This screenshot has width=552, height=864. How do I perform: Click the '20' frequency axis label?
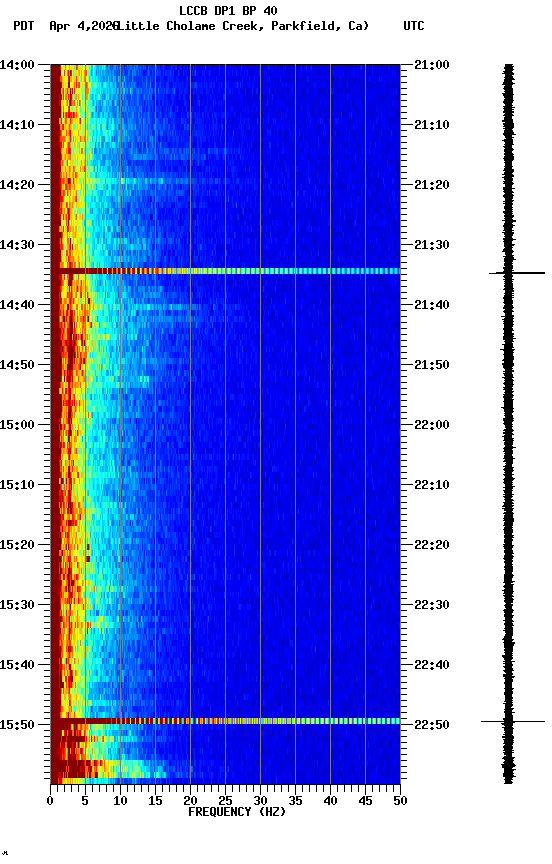[190, 801]
